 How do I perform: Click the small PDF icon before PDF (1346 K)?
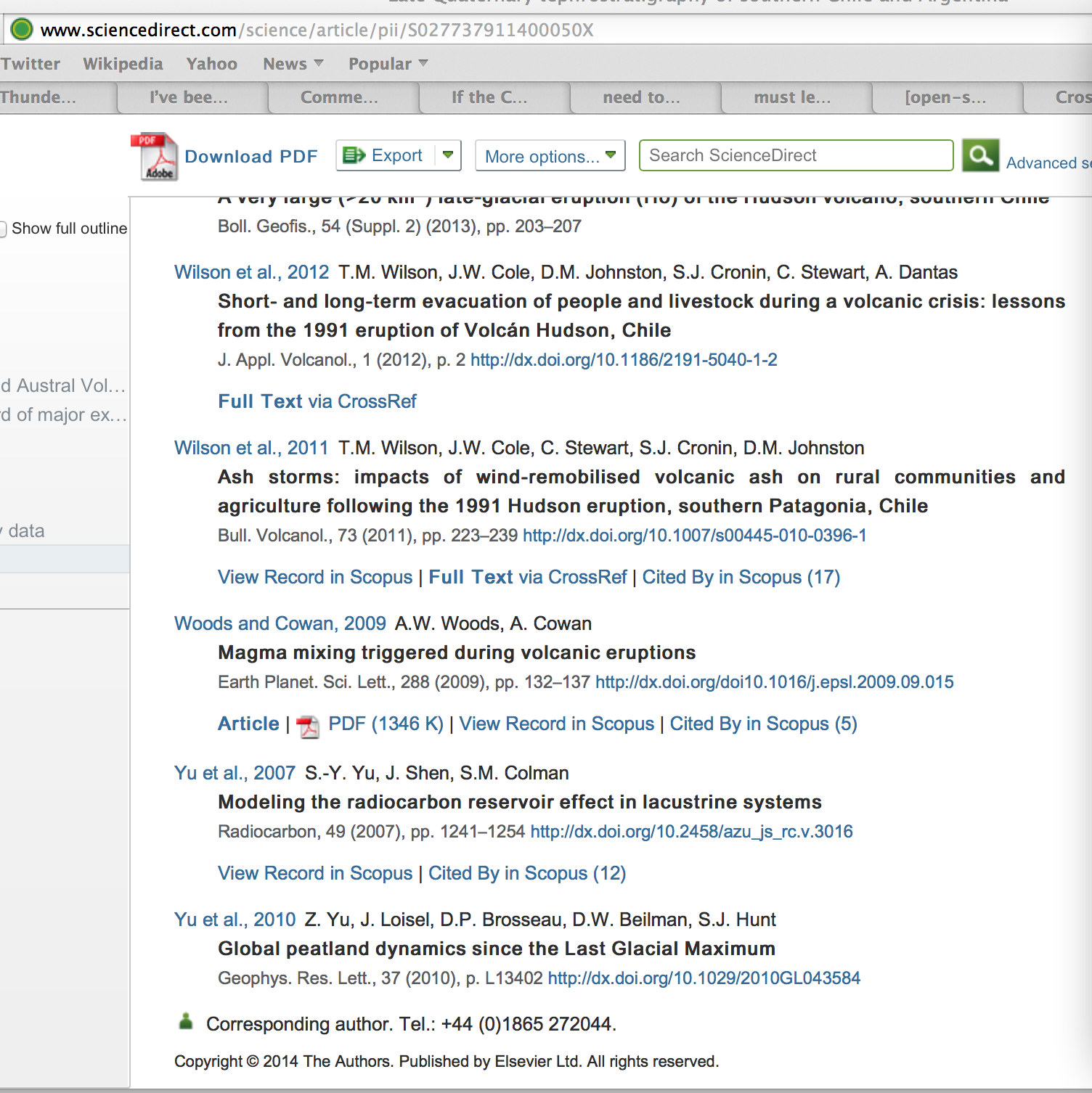tap(309, 725)
